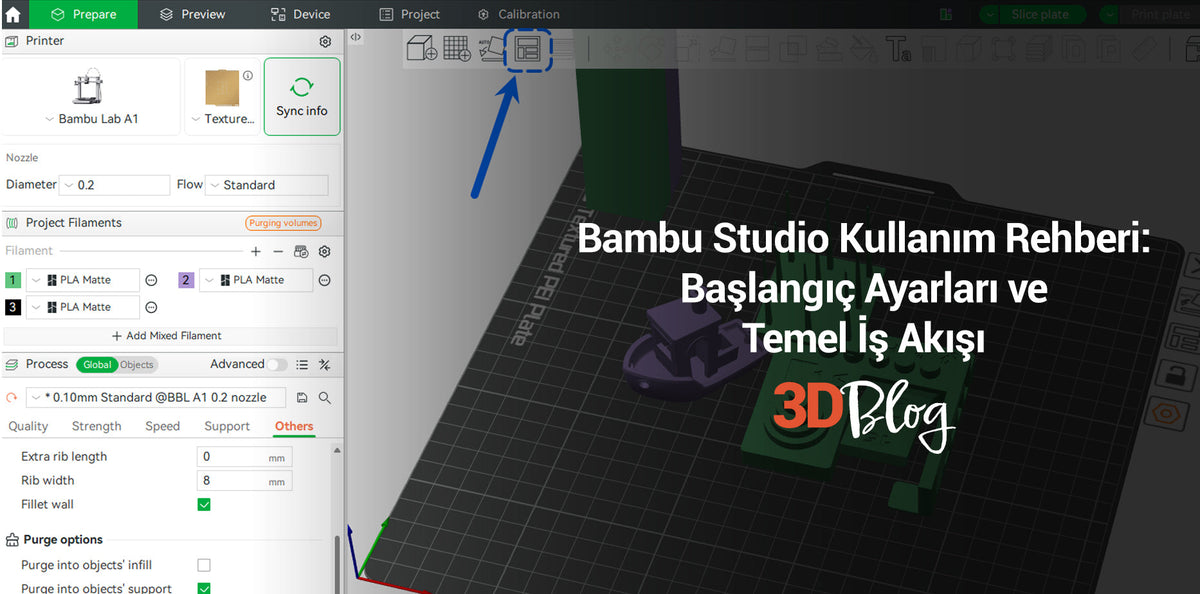Viewport: 1200px width, 594px height.
Task: Open nozzle Diameter 0.2 dropdown
Action: (x=115, y=185)
